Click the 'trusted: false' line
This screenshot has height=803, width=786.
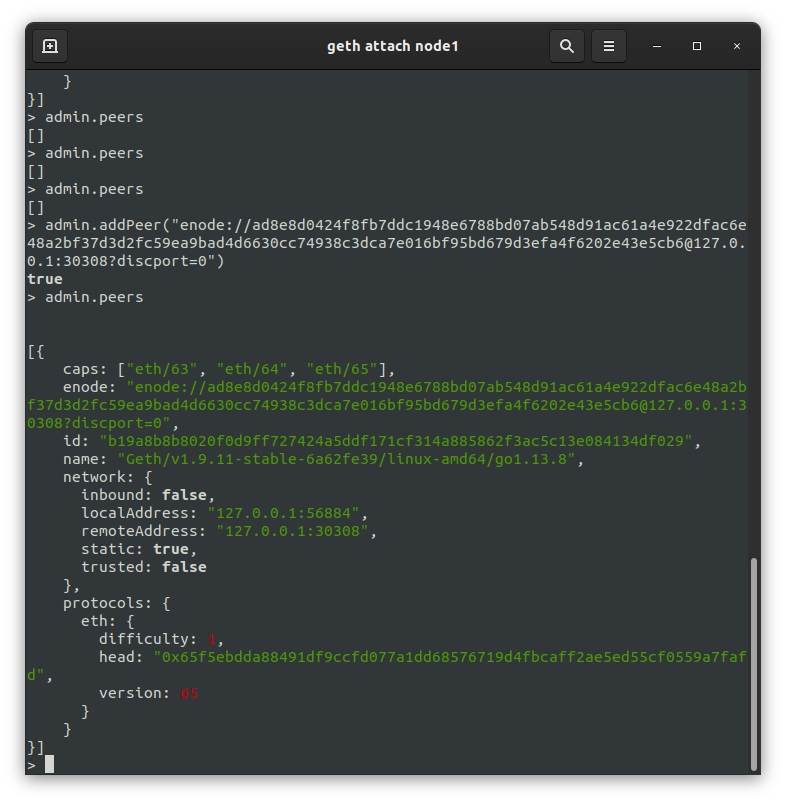pyautogui.click(x=144, y=567)
